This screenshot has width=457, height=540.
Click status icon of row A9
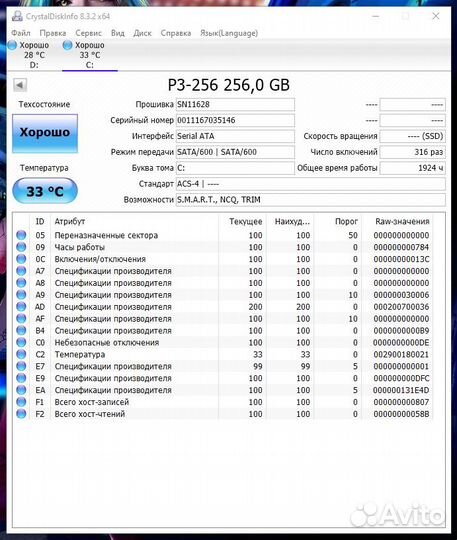[21, 294]
